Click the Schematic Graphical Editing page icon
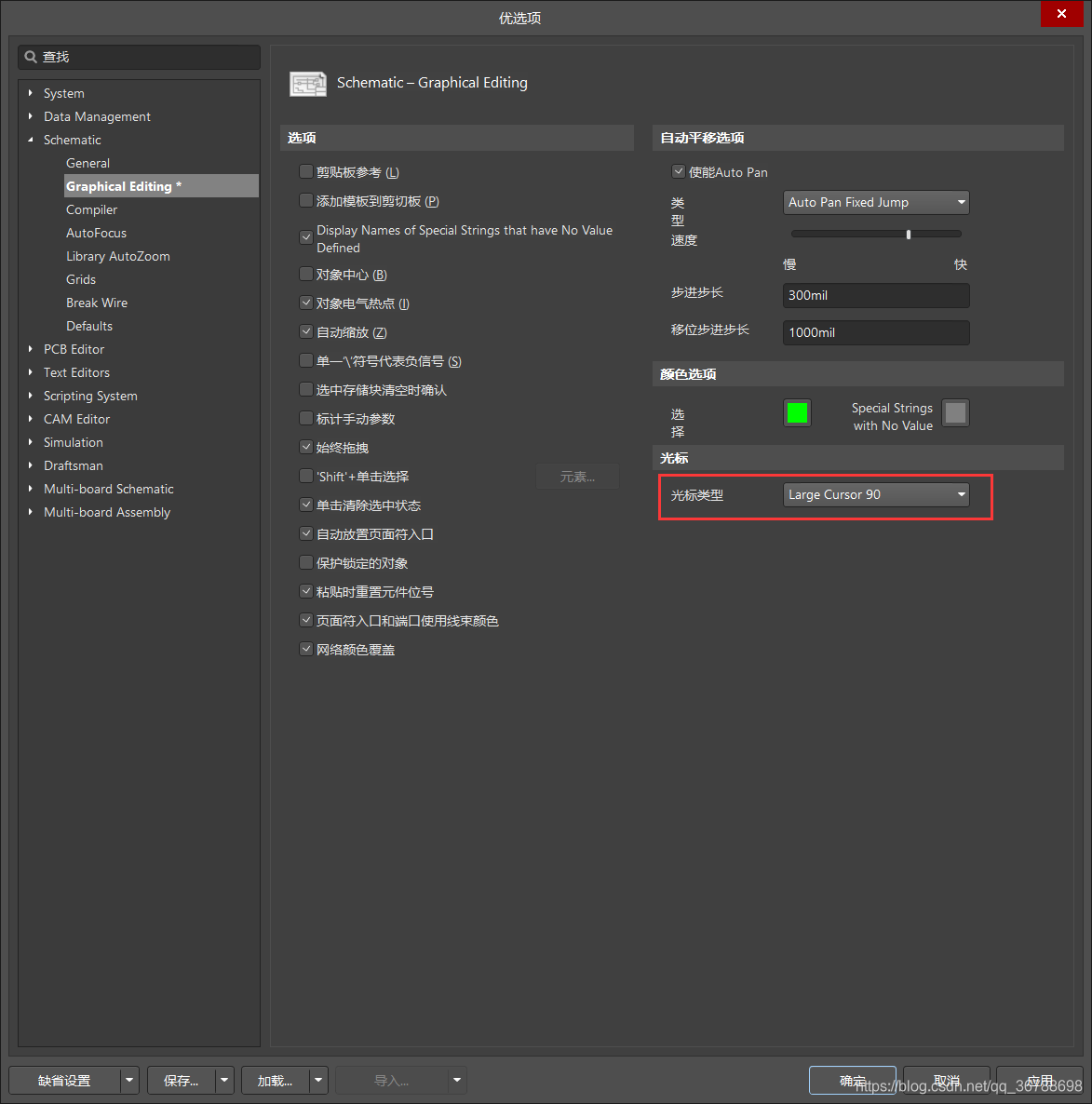The image size is (1092, 1104). click(x=308, y=84)
